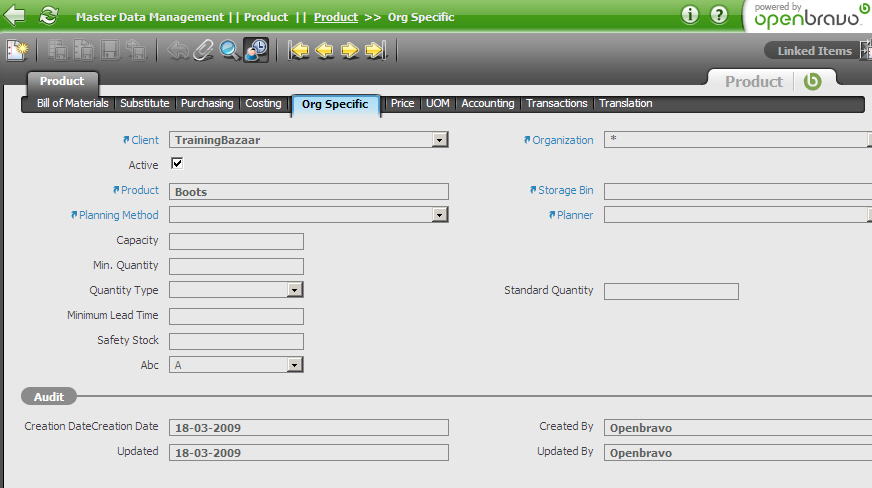Switch to the Purchasing tab

tap(207, 104)
